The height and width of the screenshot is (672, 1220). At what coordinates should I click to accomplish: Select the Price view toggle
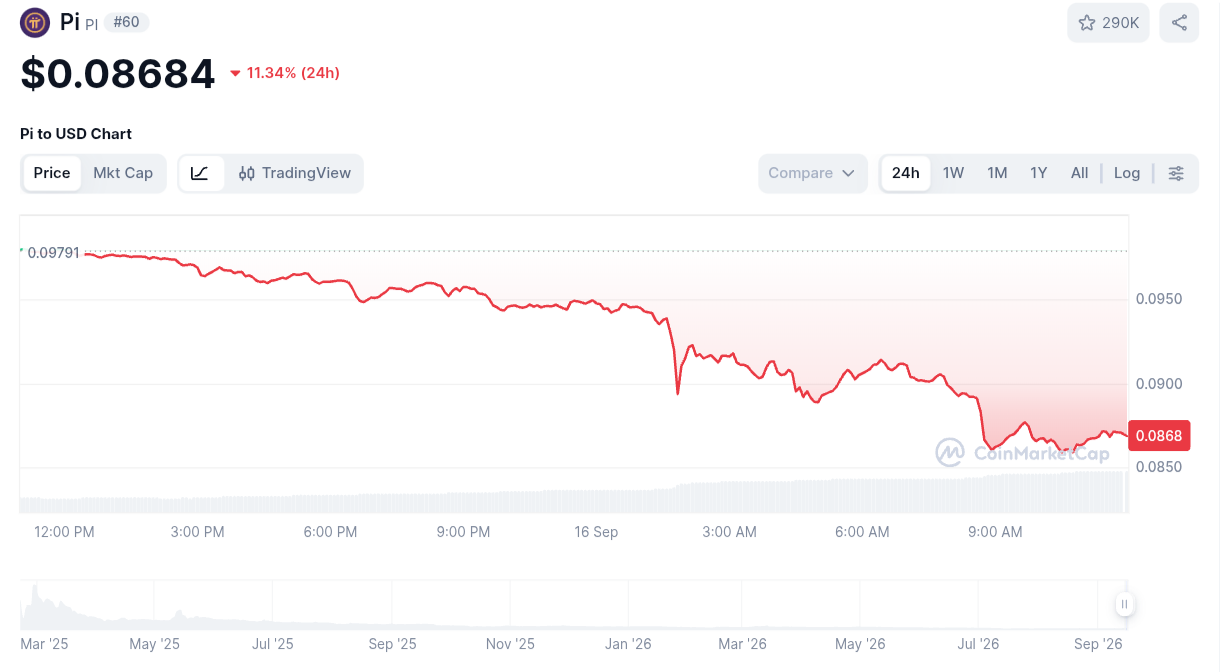pos(52,173)
